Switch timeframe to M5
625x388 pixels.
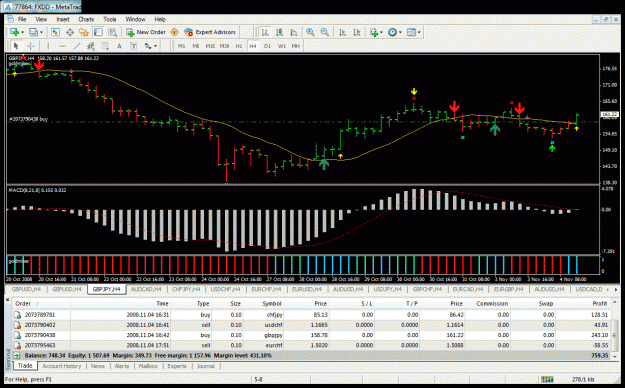click(x=196, y=46)
